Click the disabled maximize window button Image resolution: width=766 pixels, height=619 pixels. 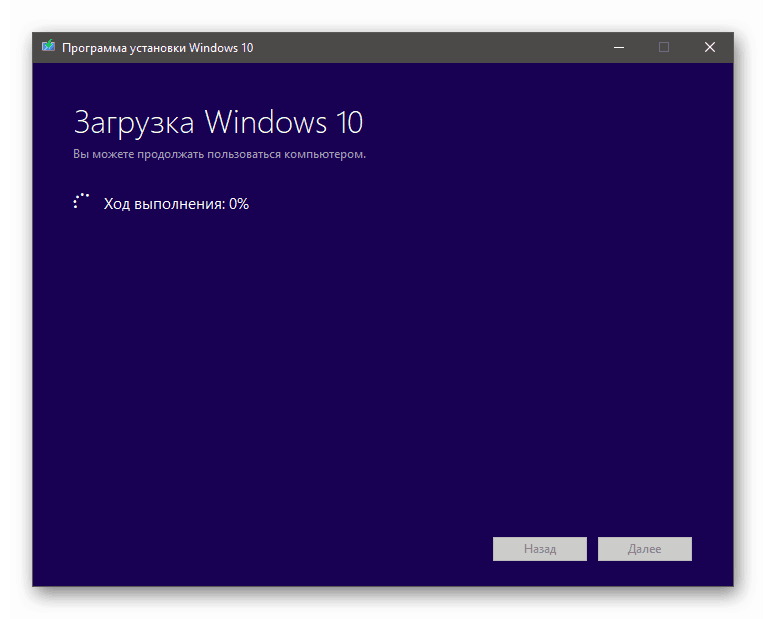point(664,47)
